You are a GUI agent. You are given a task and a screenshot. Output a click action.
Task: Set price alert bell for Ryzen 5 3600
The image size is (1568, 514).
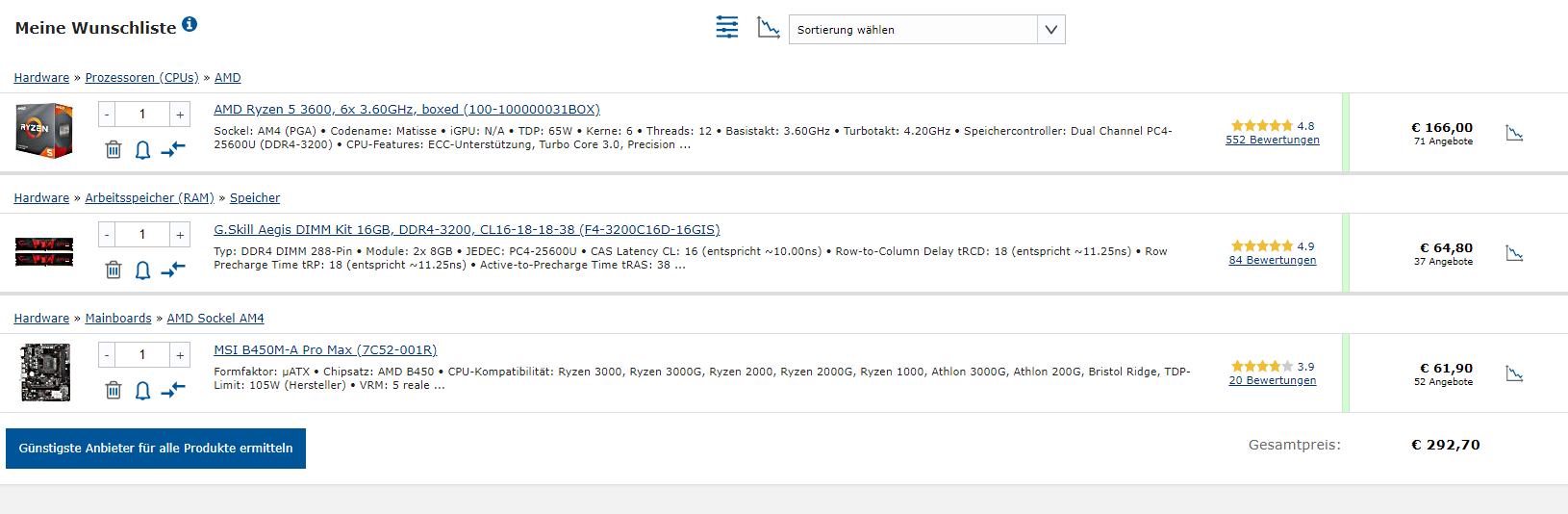point(142,150)
